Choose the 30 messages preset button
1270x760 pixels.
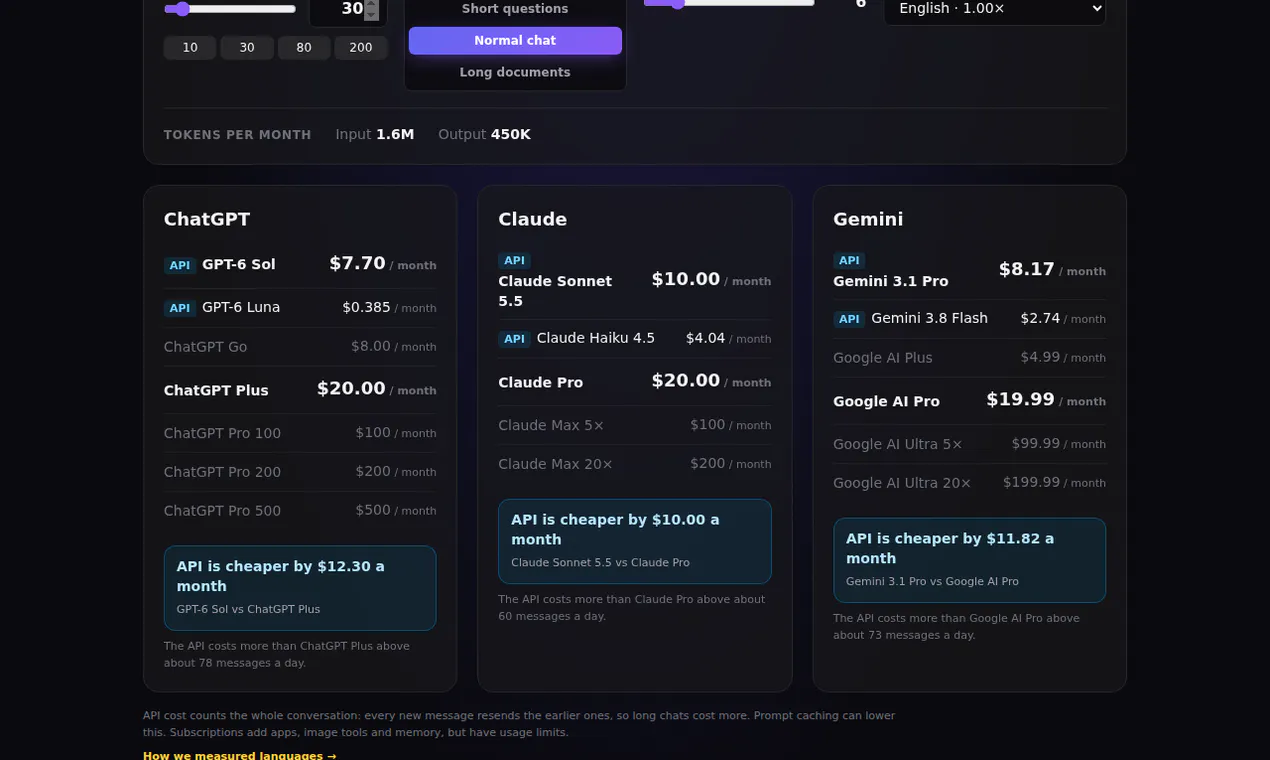247,48
